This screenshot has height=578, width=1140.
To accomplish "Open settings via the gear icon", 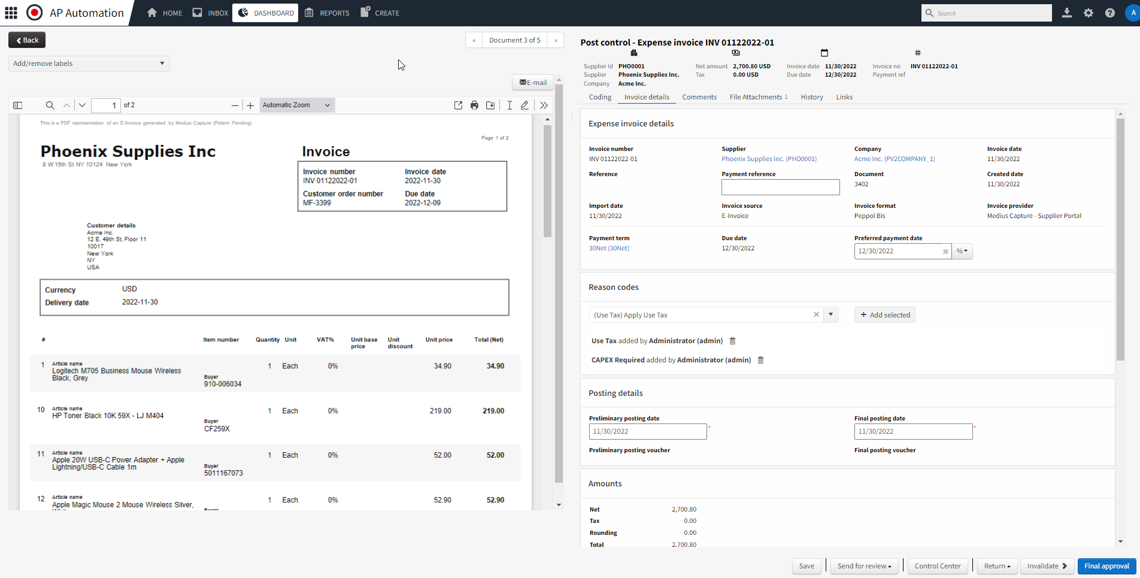I will (1089, 13).
